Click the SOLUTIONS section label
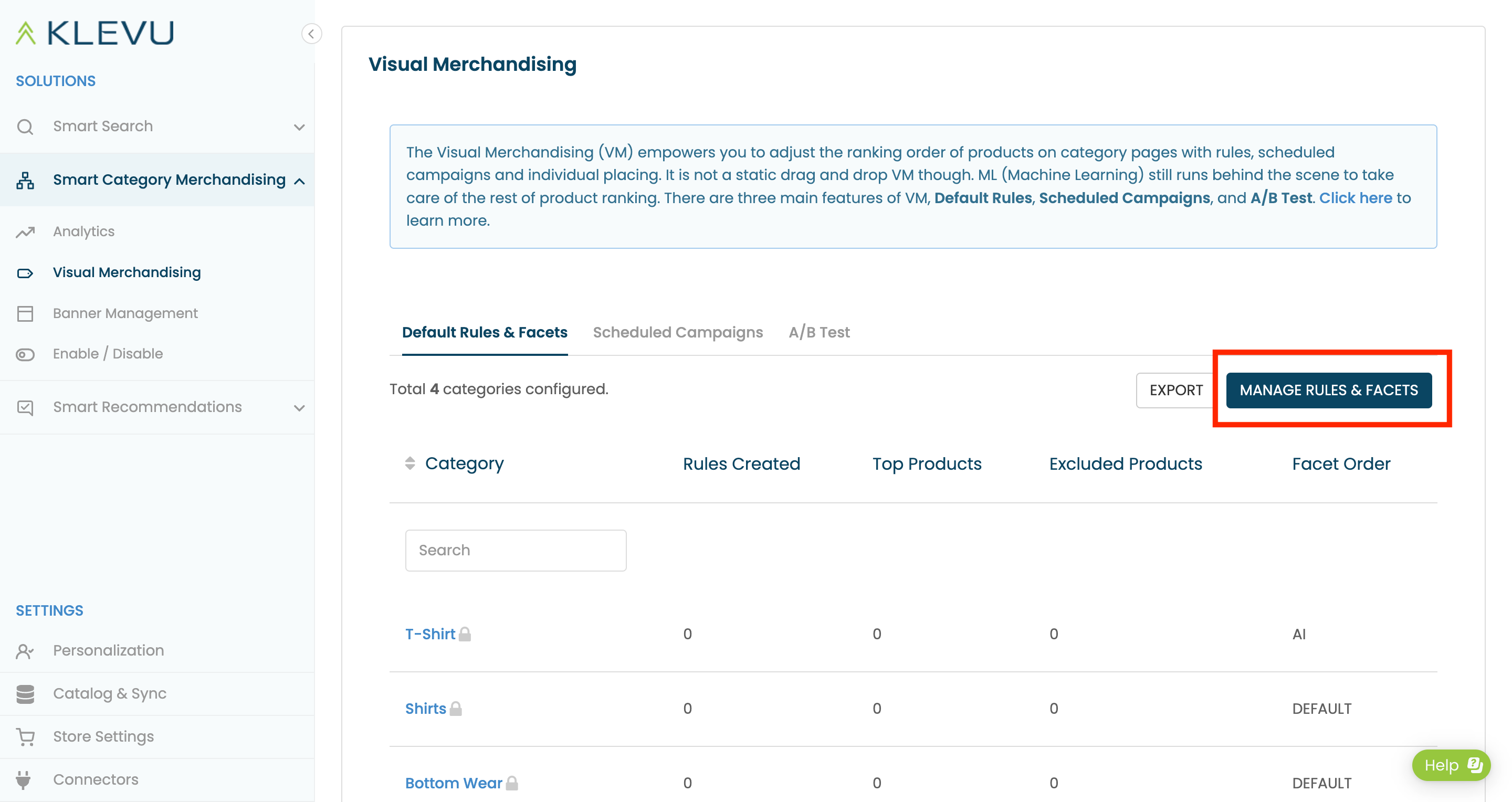Viewport: 1512px width, 802px height. click(x=56, y=81)
